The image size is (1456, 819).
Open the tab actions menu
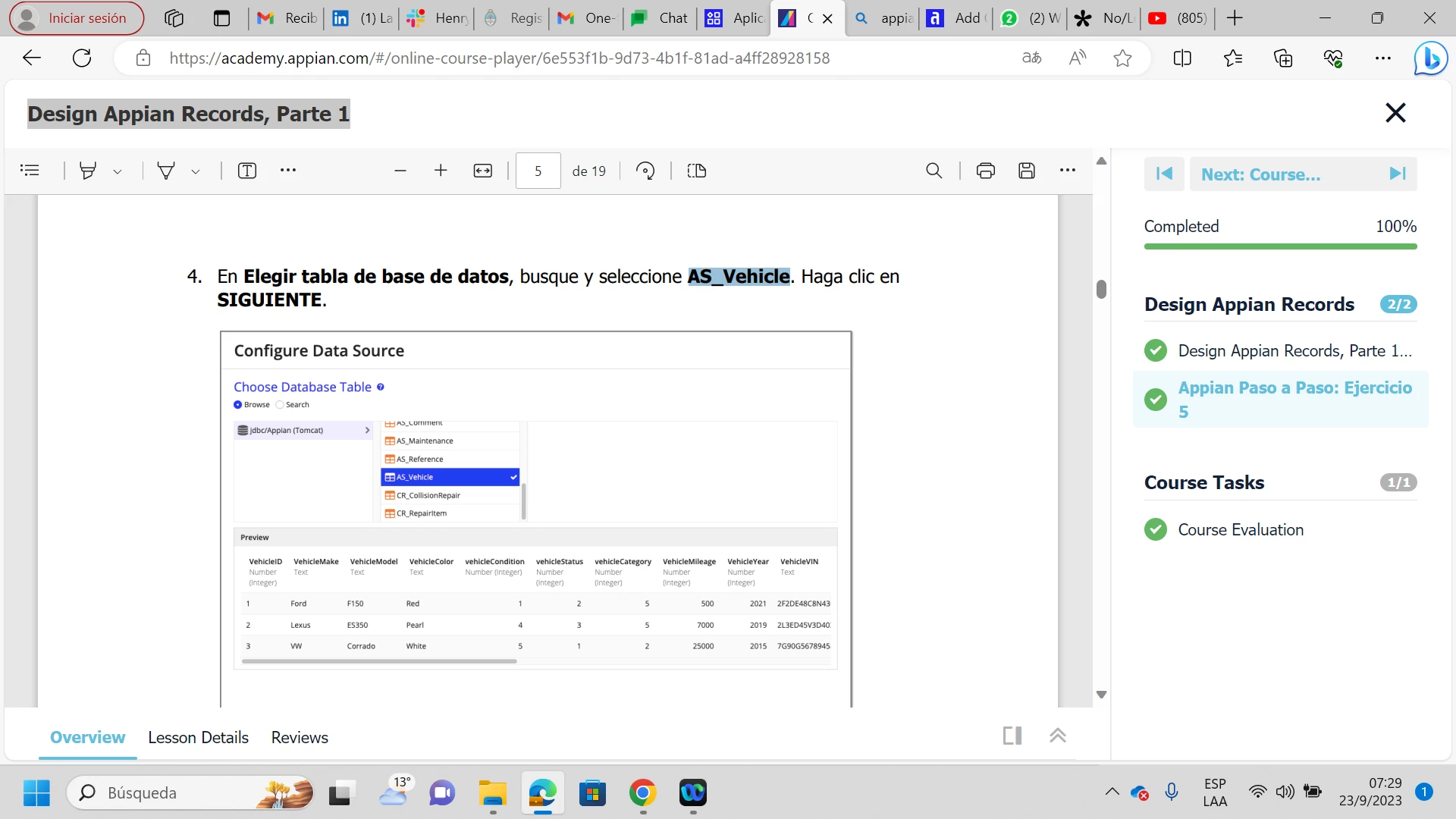pyautogui.click(x=221, y=18)
